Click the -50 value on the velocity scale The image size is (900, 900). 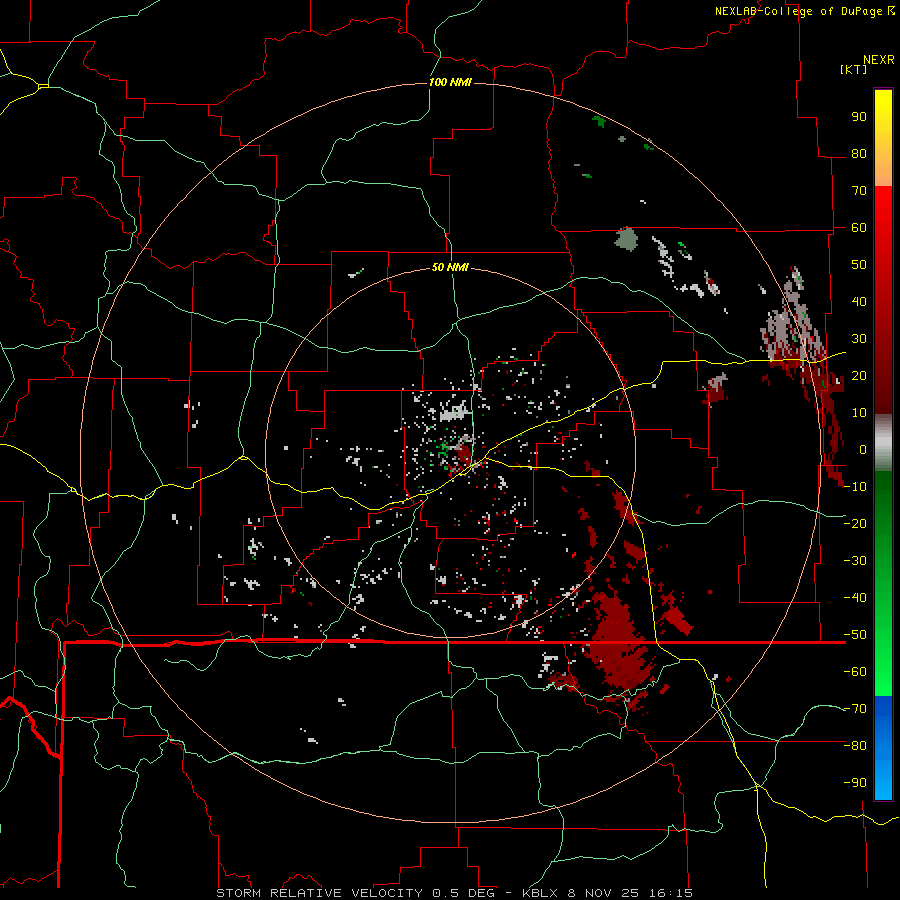[855, 635]
